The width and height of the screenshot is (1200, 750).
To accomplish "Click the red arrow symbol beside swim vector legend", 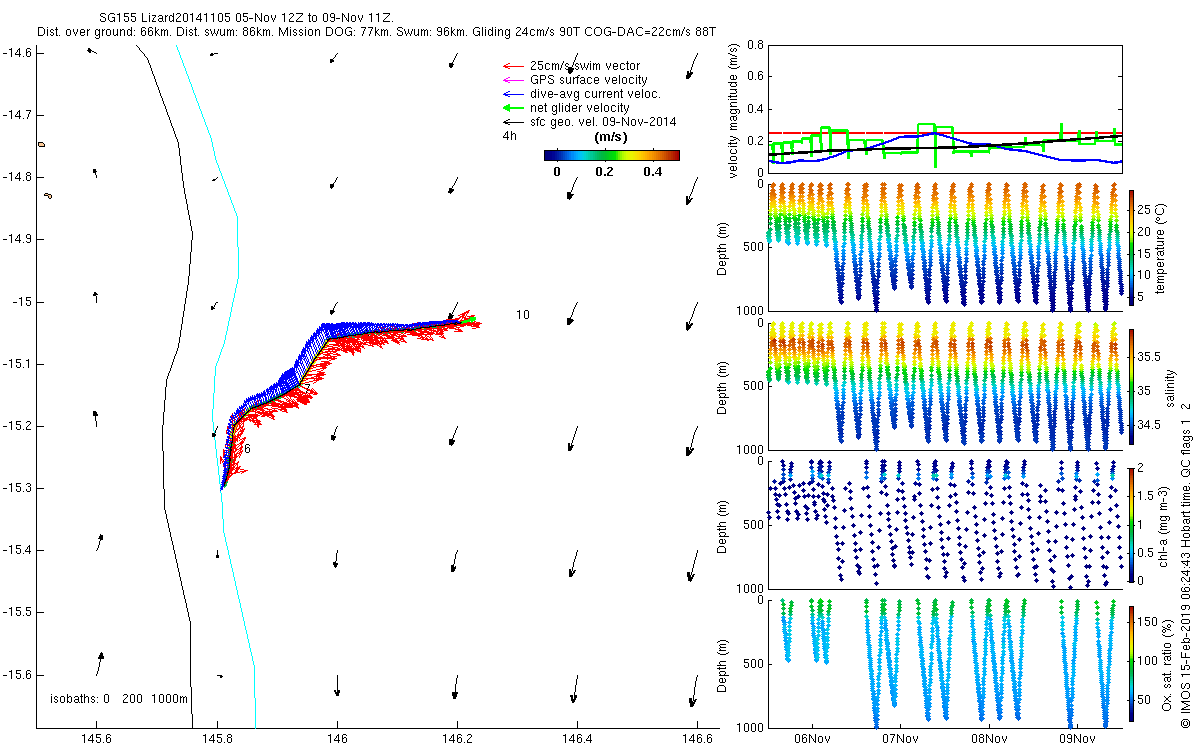I will pos(512,66).
